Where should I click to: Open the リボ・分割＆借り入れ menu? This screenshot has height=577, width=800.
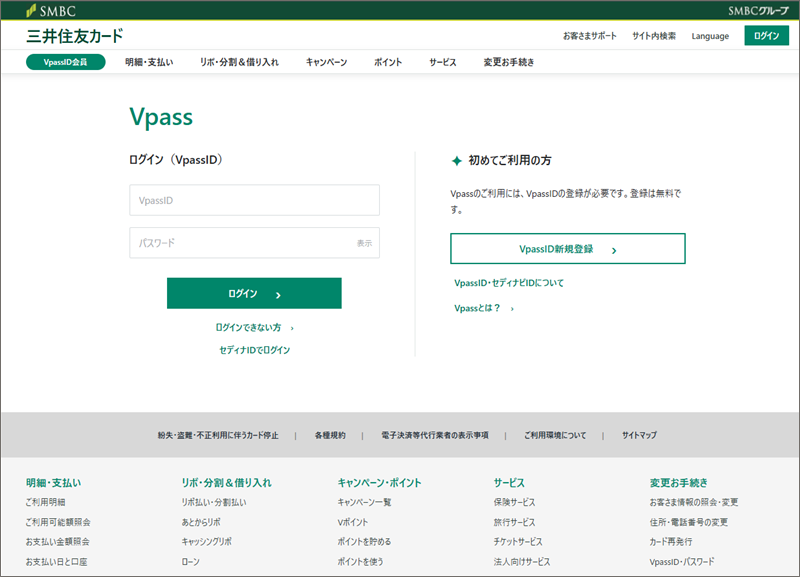click(x=239, y=62)
